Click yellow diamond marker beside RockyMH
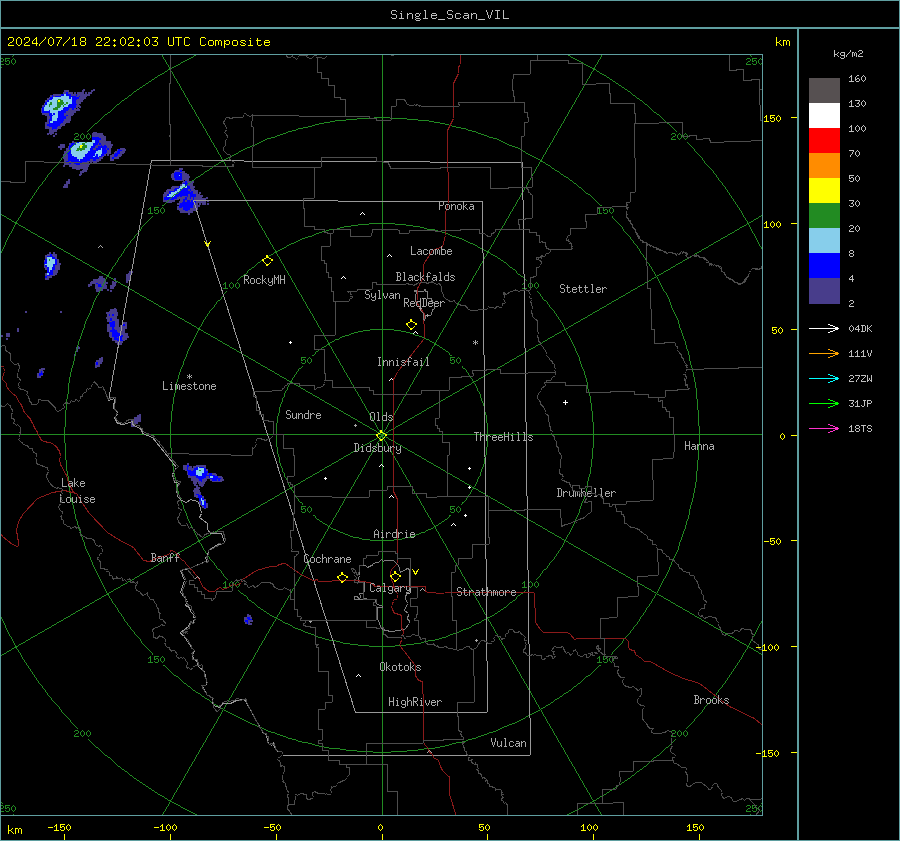900x841 pixels. [x=267, y=261]
